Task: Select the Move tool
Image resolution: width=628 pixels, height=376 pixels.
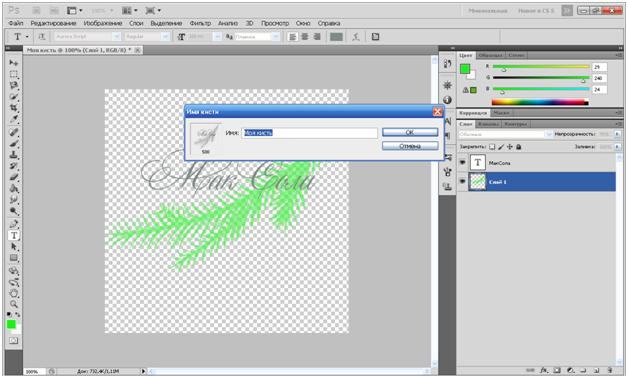Action: [x=14, y=63]
